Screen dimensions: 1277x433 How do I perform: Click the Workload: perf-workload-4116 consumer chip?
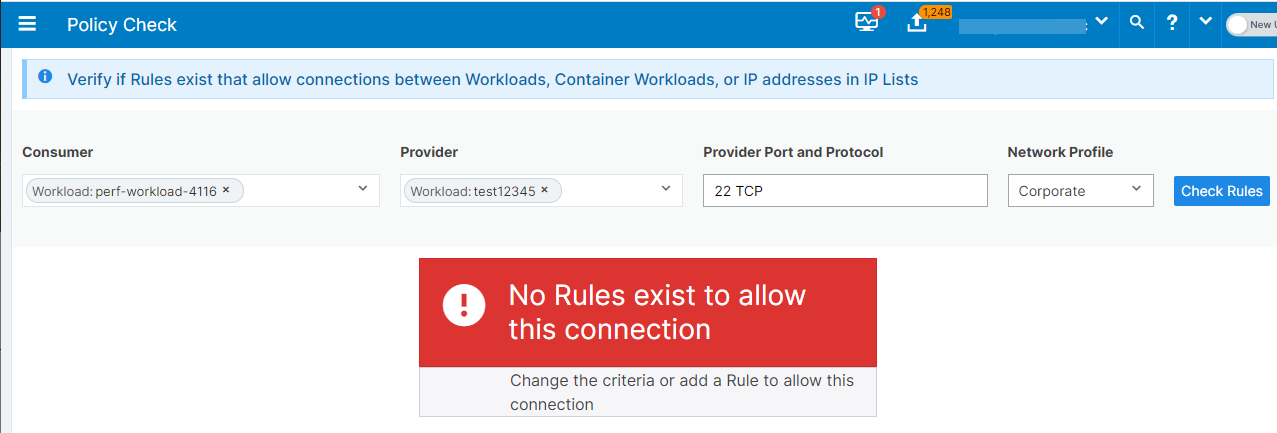135,191
